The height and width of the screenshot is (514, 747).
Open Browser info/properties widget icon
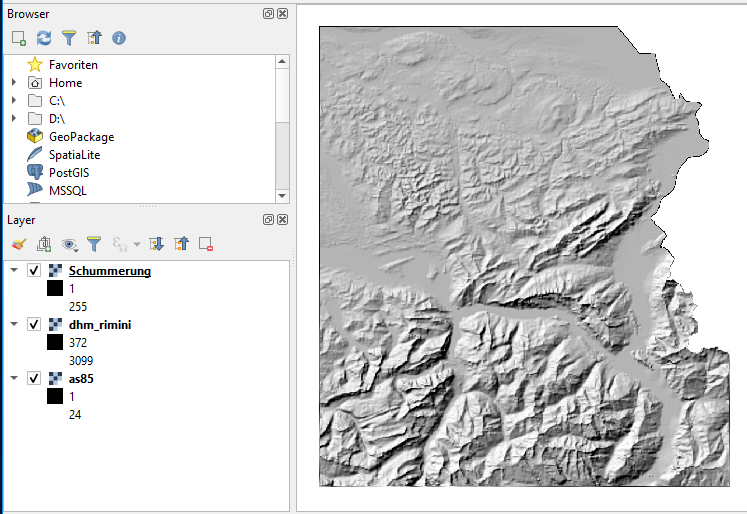[119, 38]
